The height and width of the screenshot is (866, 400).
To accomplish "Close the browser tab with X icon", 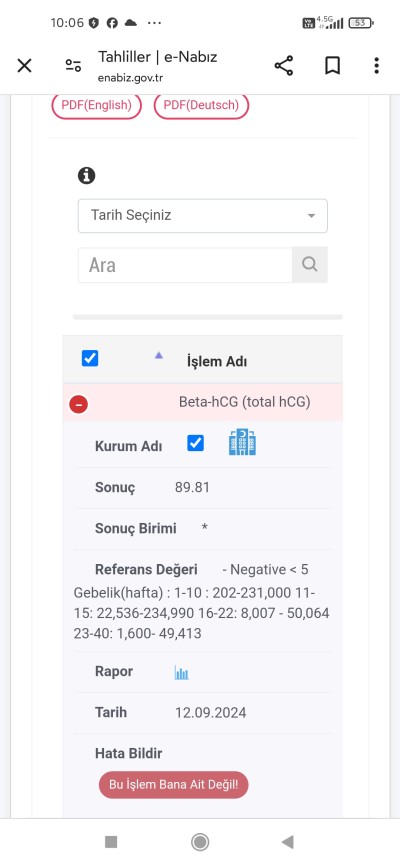I will (24, 66).
